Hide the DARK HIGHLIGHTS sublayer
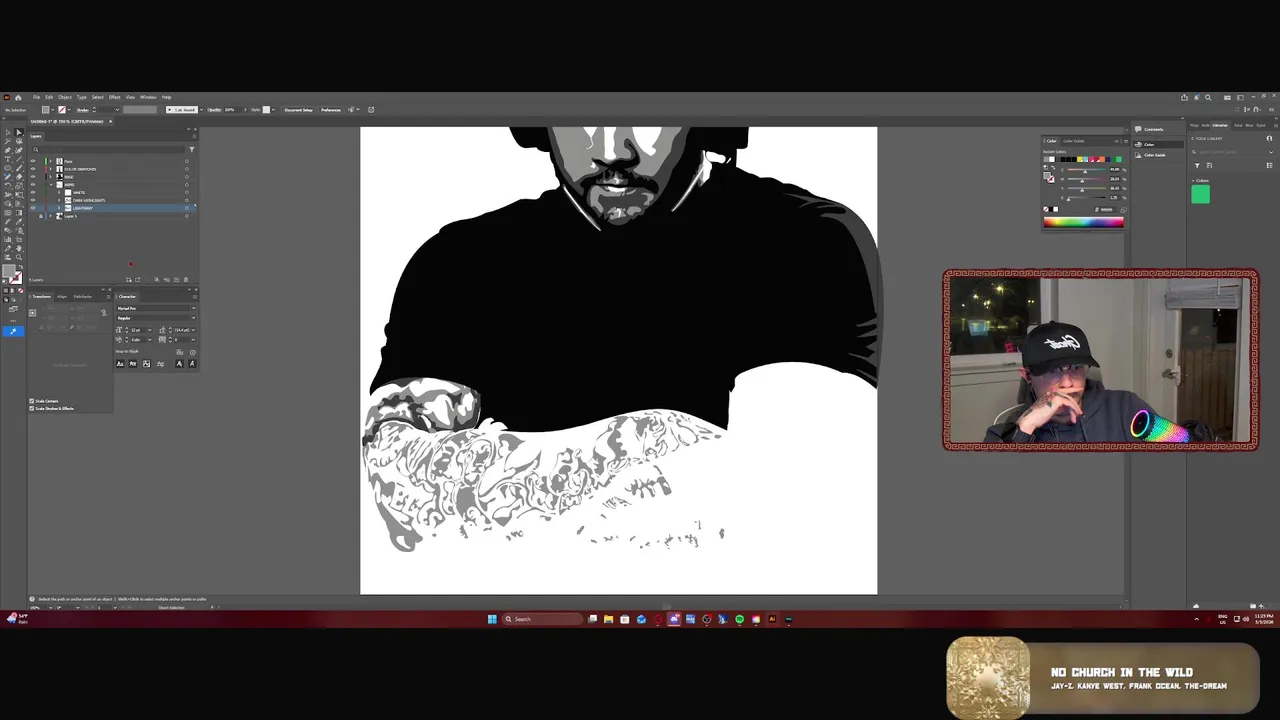The image size is (1280, 720). pos(33,200)
